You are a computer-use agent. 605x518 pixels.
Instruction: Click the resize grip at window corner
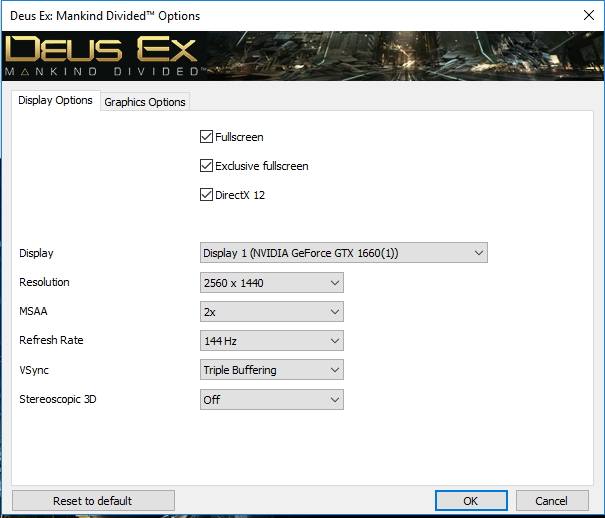coord(599,512)
